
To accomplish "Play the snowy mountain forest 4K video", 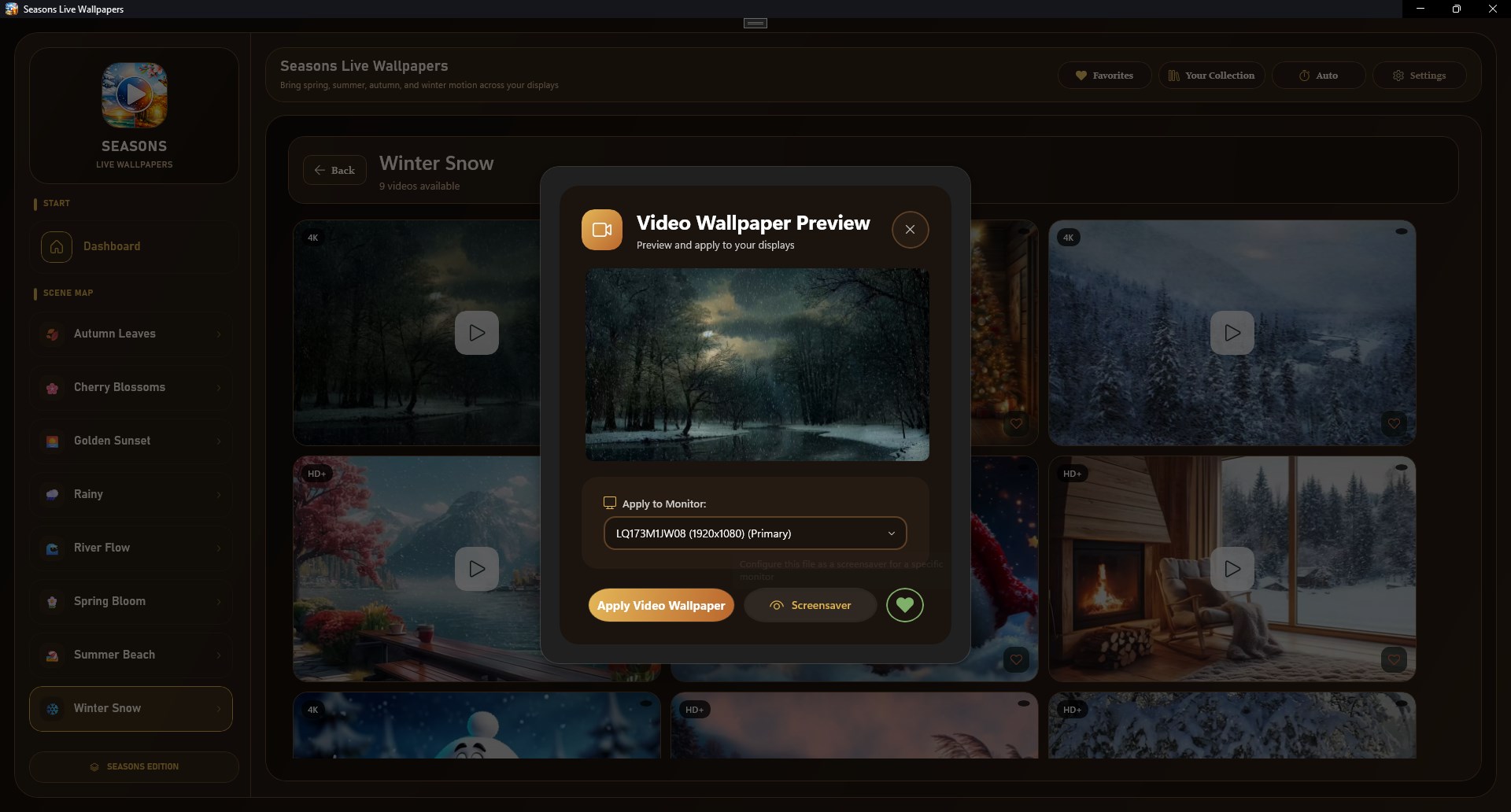I will (1232, 333).
